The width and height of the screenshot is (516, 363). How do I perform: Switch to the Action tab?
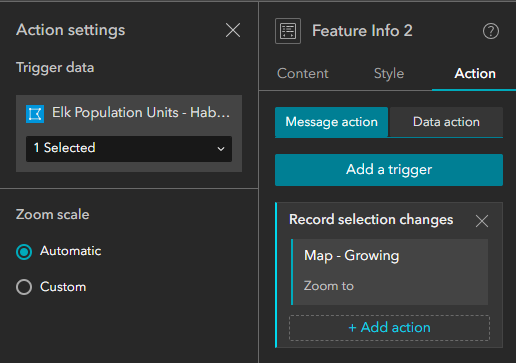(475, 73)
